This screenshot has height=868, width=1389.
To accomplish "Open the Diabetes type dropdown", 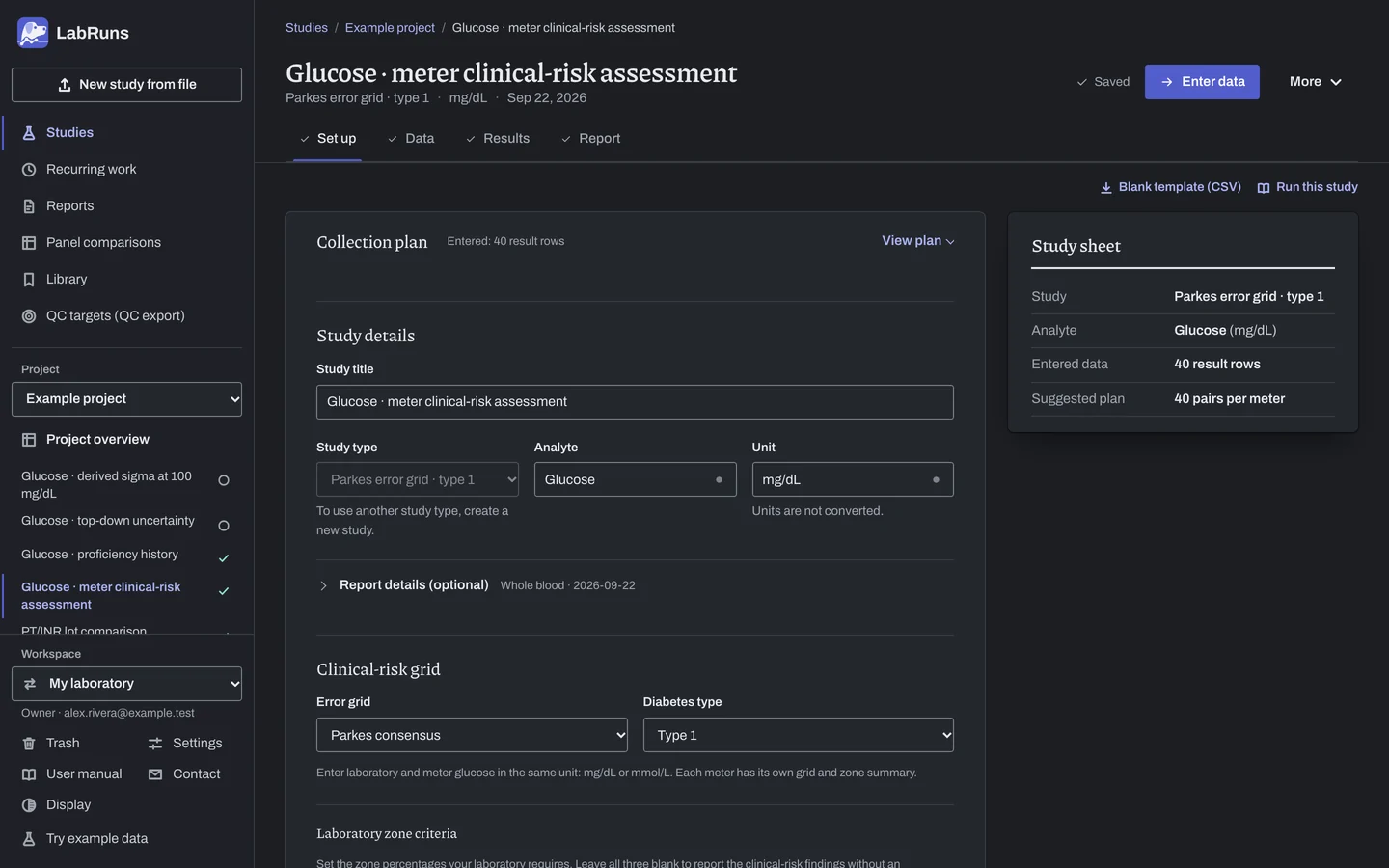I will [799, 735].
